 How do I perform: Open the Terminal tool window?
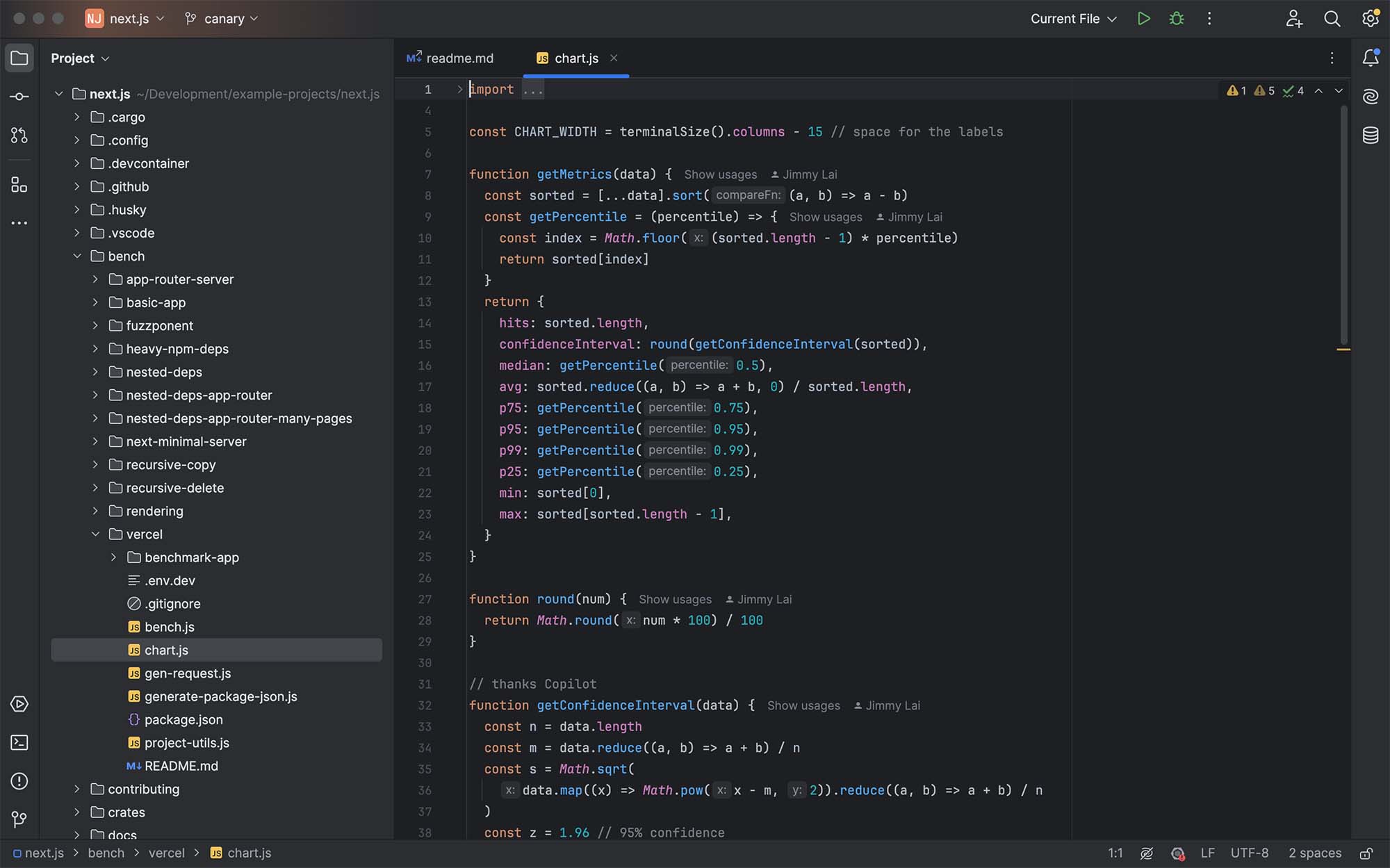click(19, 742)
